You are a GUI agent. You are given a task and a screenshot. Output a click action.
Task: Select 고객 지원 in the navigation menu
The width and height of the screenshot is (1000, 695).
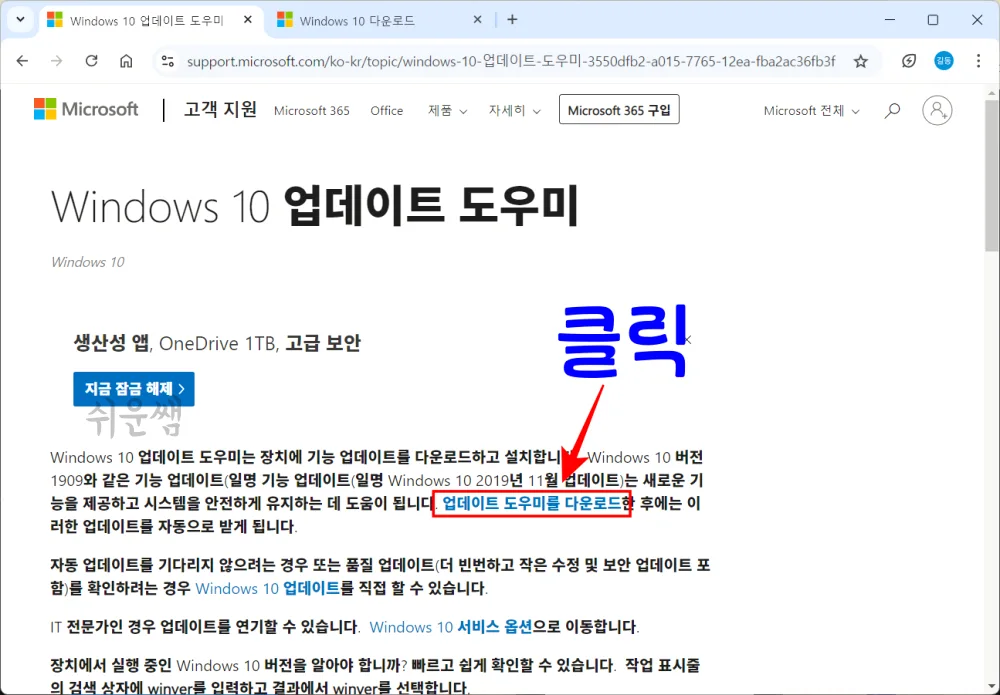(x=218, y=110)
